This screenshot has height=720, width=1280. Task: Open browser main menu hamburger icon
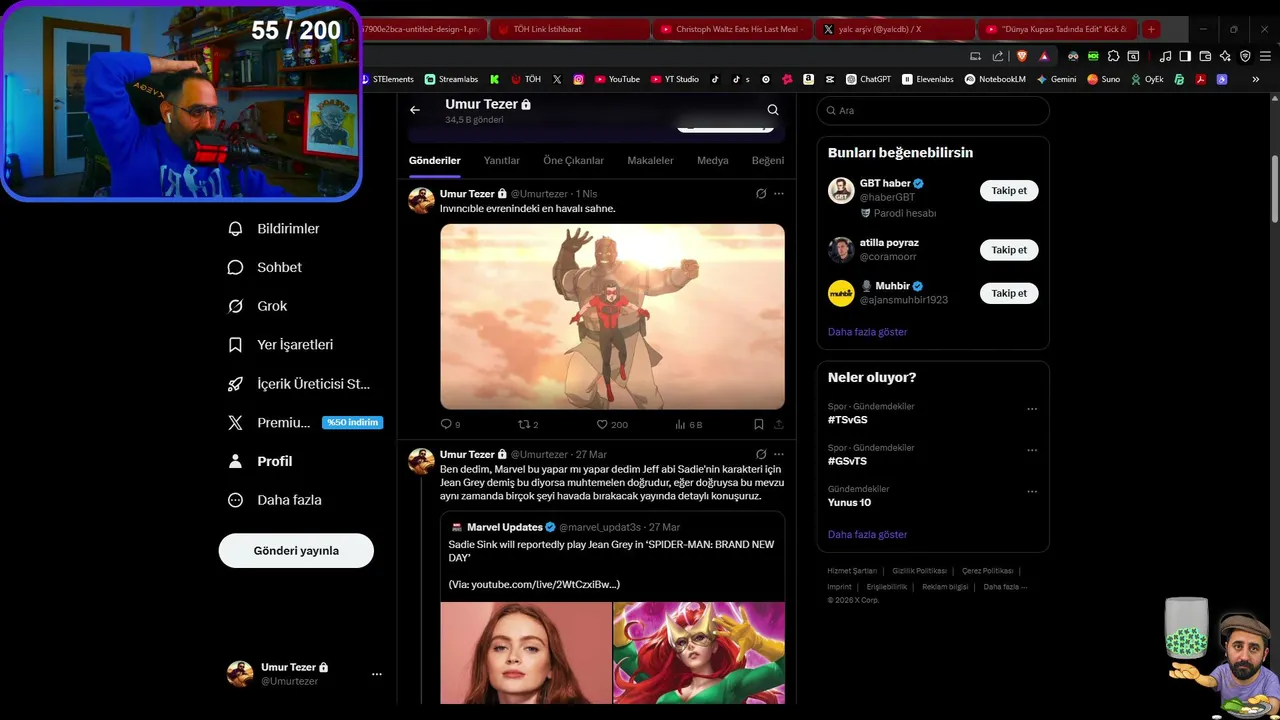coord(1265,56)
